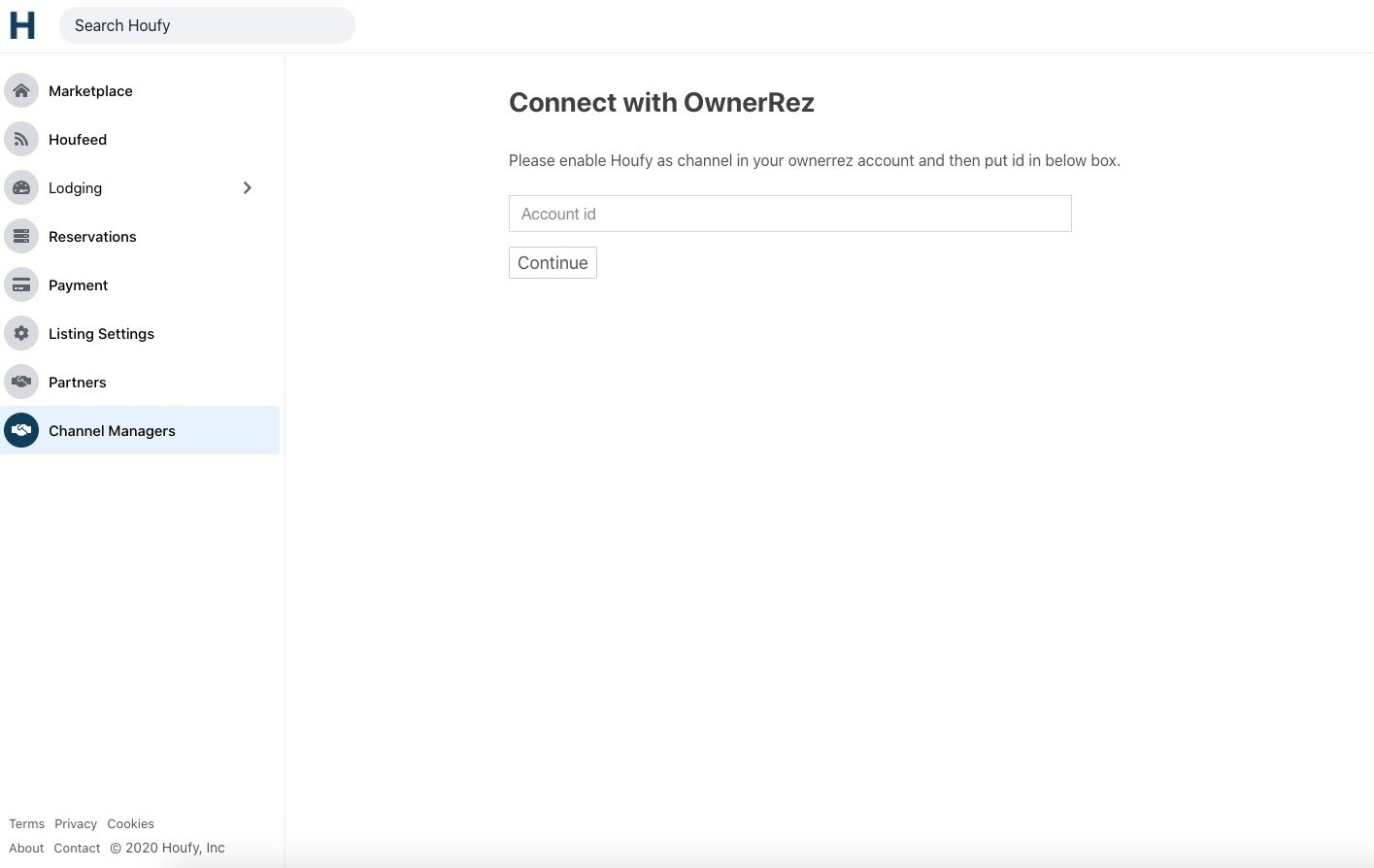Screen dimensions: 1374x868
Task: Click the Partners handshake icon
Action: coord(21,382)
